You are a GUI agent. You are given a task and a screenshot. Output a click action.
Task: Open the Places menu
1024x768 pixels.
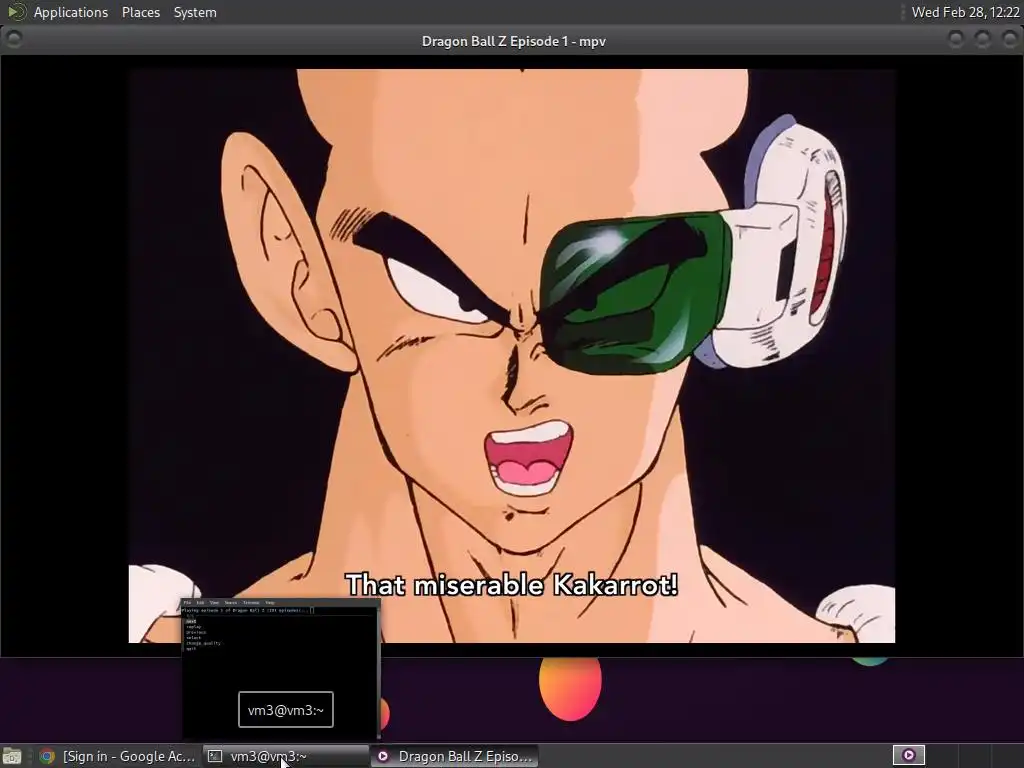tap(140, 12)
